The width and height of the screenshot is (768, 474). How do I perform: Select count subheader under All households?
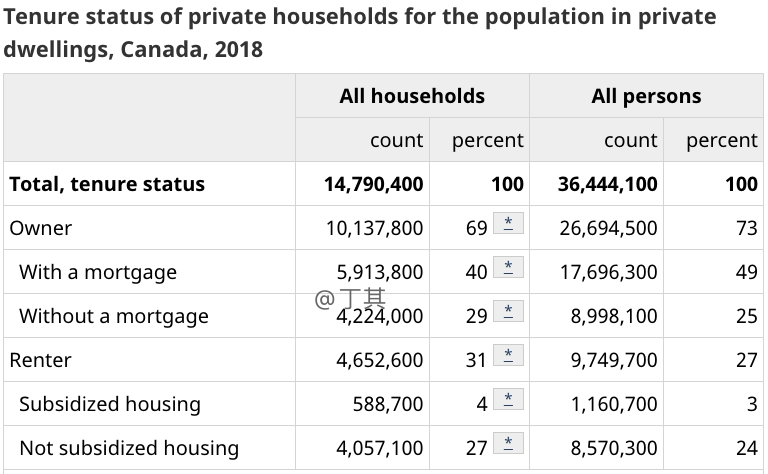coord(396,141)
